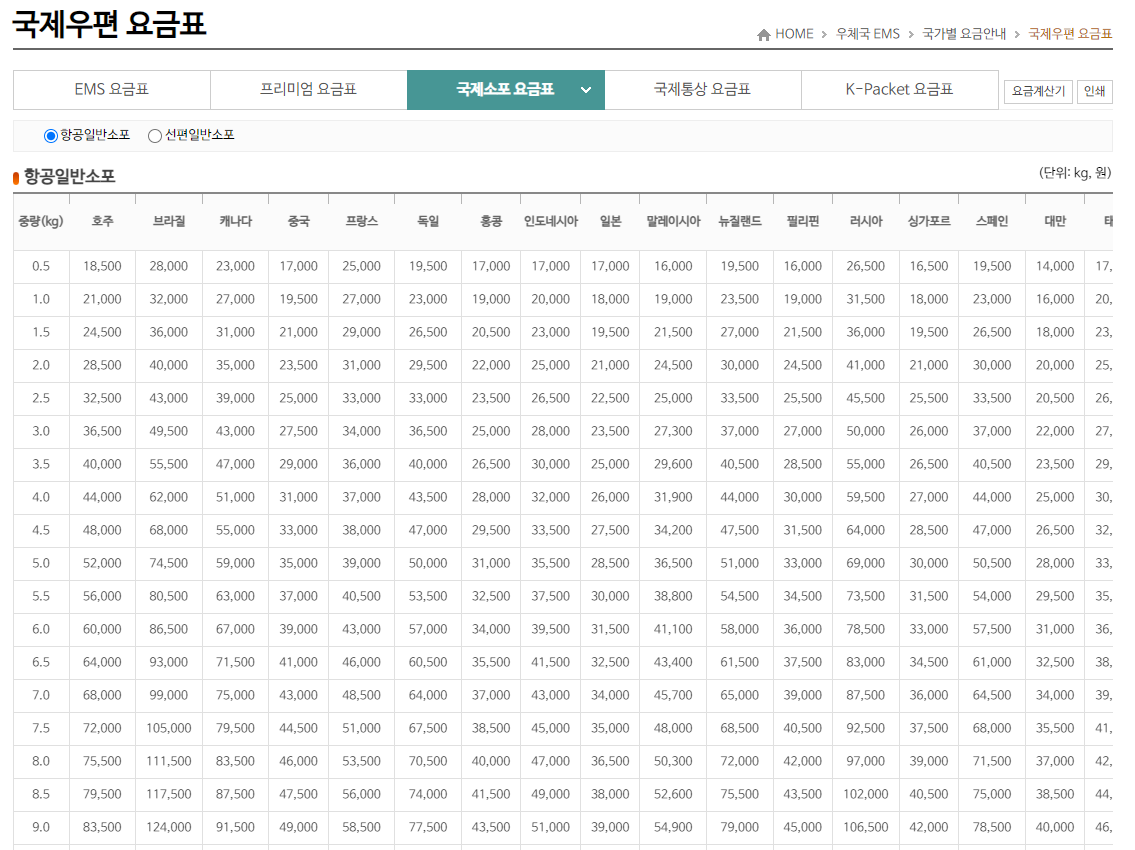Open the HOME breadcrumb link

coord(794,34)
